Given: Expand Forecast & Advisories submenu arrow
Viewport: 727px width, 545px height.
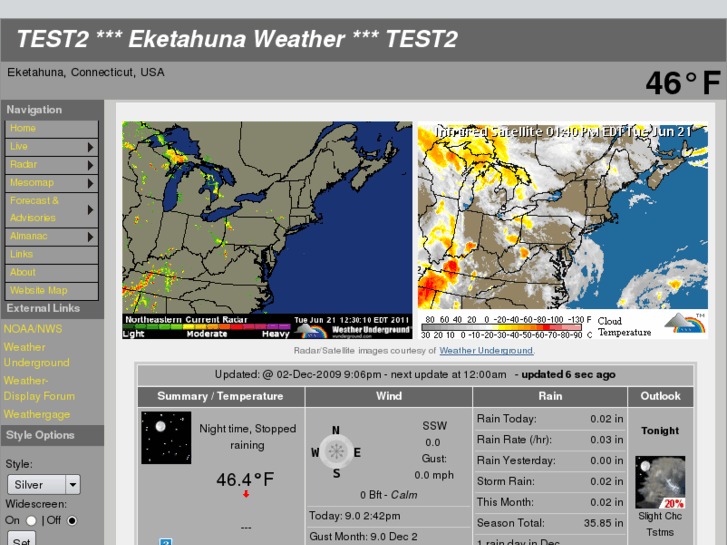Looking at the screenshot, I should pyautogui.click(x=90, y=210).
